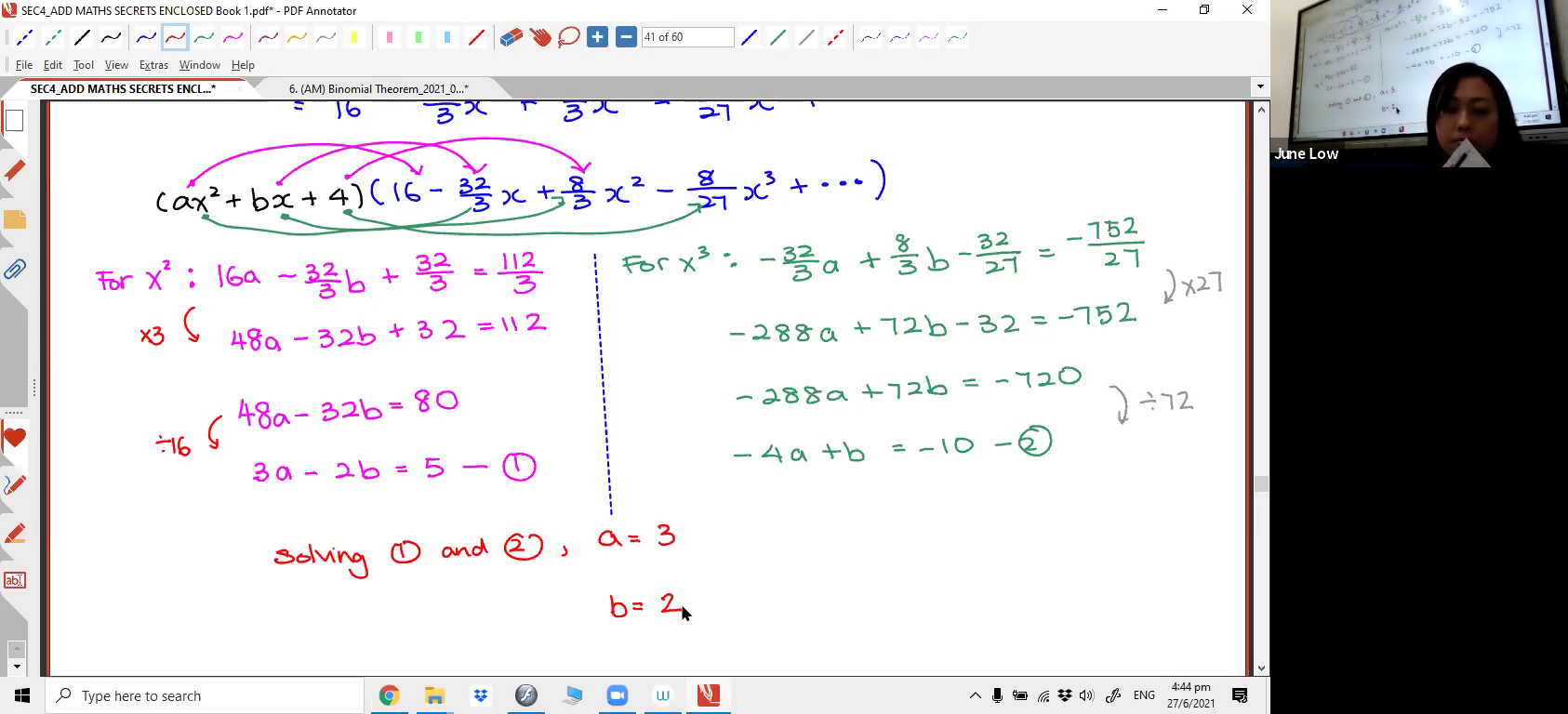Click the vertical scrollbar up arrow

[x=1261, y=109]
